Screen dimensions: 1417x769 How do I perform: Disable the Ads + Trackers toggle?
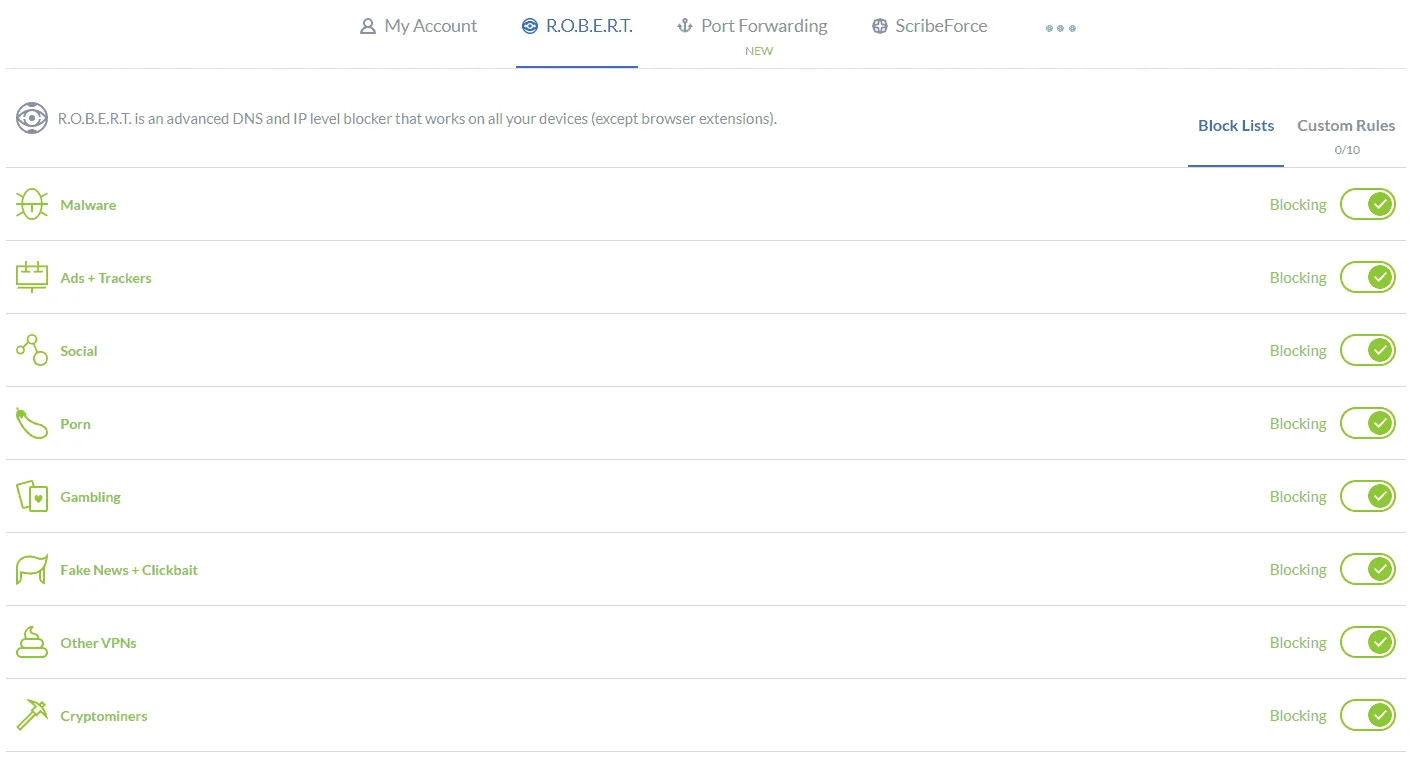[1368, 277]
